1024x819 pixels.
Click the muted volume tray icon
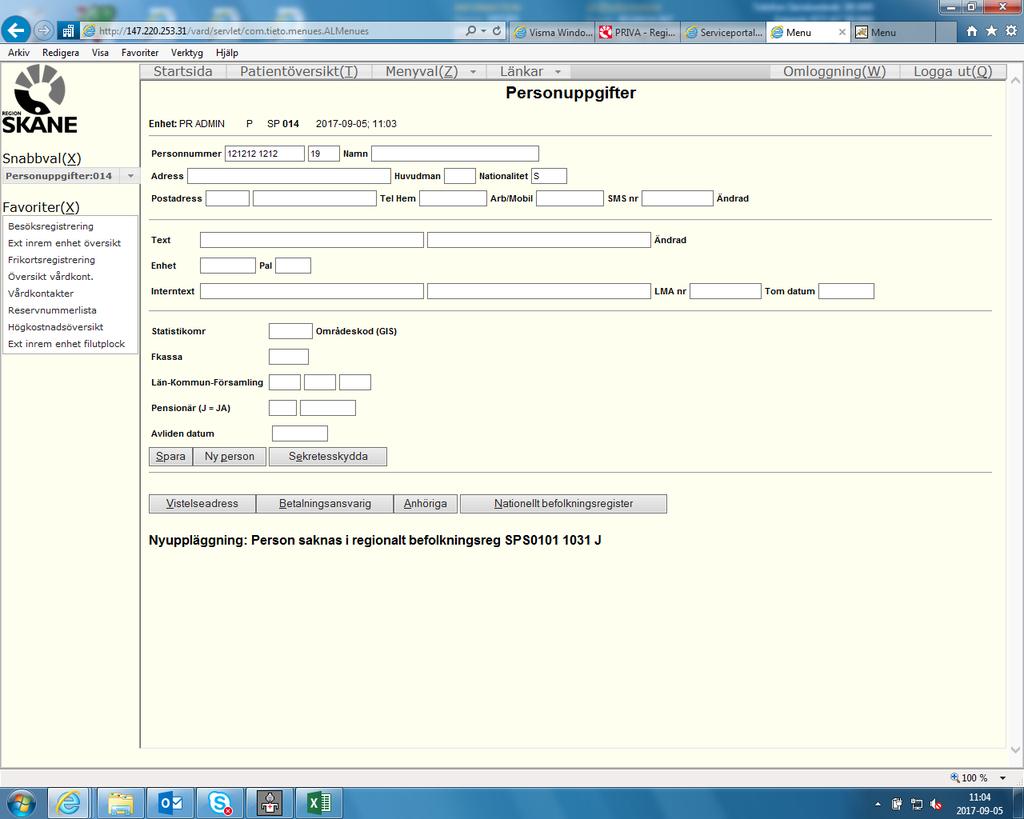936,804
